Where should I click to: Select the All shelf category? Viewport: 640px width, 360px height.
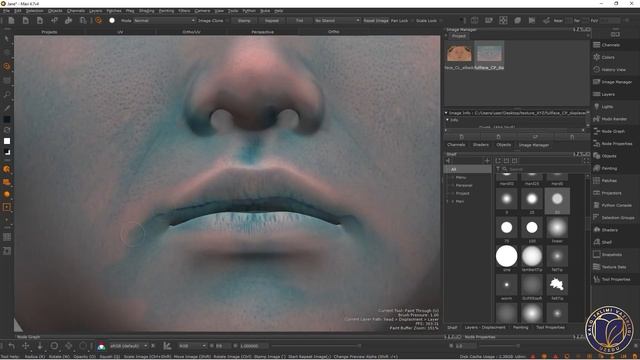pyautogui.click(x=468, y=169)
